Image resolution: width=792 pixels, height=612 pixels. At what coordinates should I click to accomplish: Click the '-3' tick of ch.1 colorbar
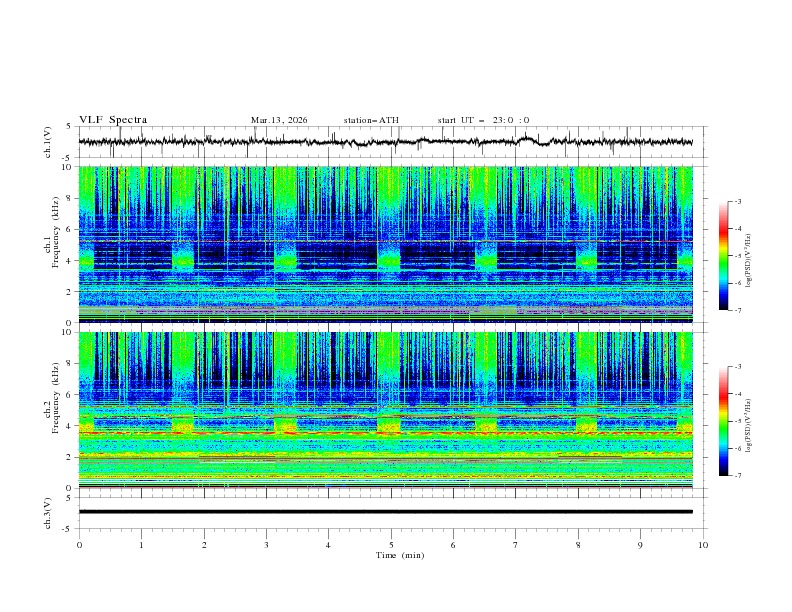737,201
